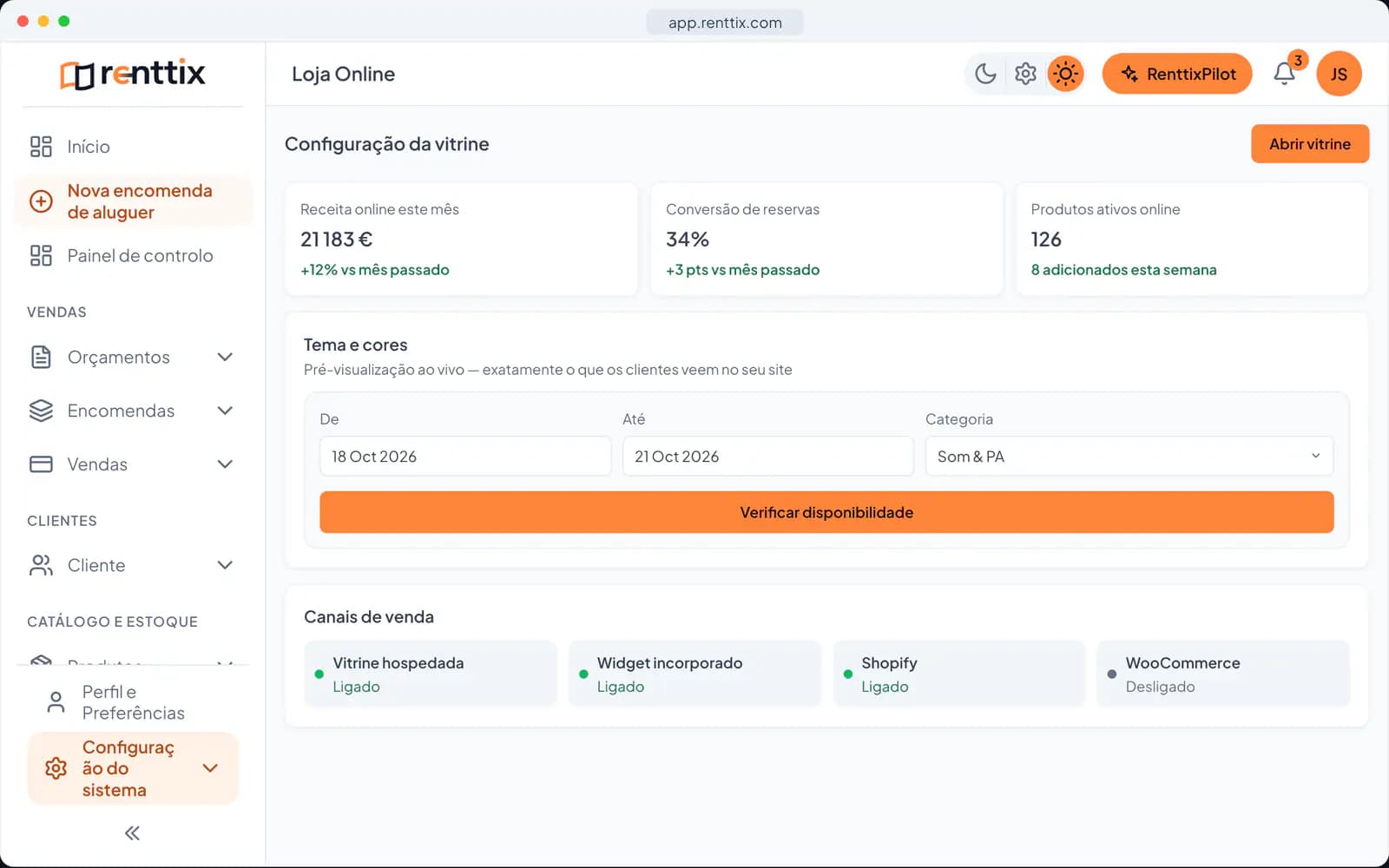Click the profile person icon

(x=56, y=702)
